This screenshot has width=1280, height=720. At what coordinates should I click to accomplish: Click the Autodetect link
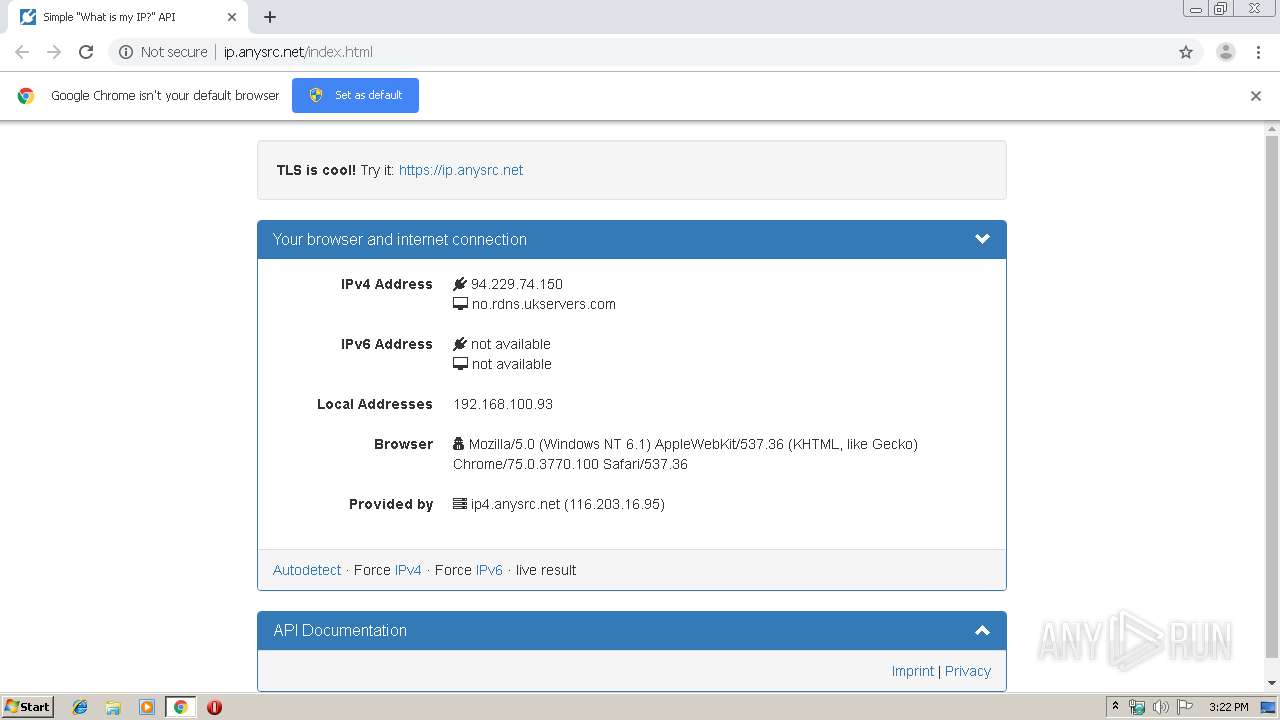point(307,570)
